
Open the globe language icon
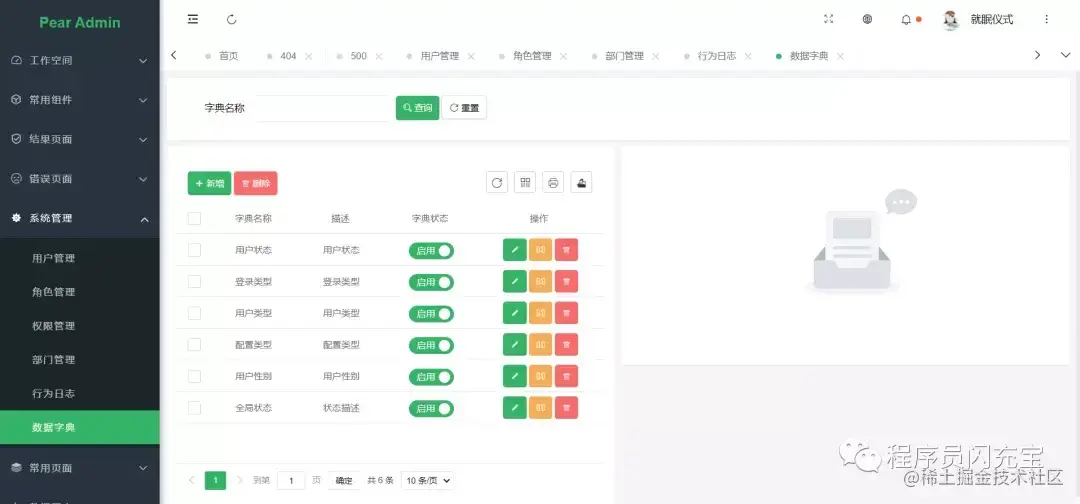tap(867, 19)
